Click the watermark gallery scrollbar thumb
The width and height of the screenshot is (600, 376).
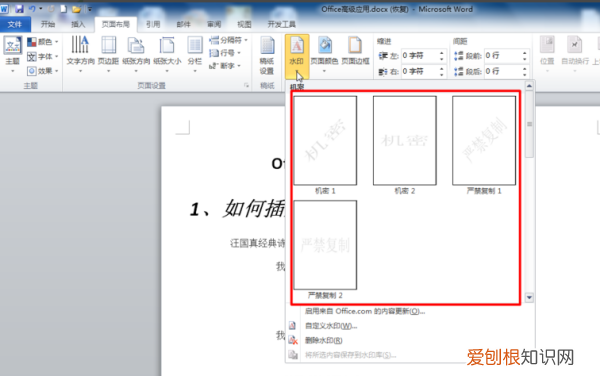coord(530,124)
